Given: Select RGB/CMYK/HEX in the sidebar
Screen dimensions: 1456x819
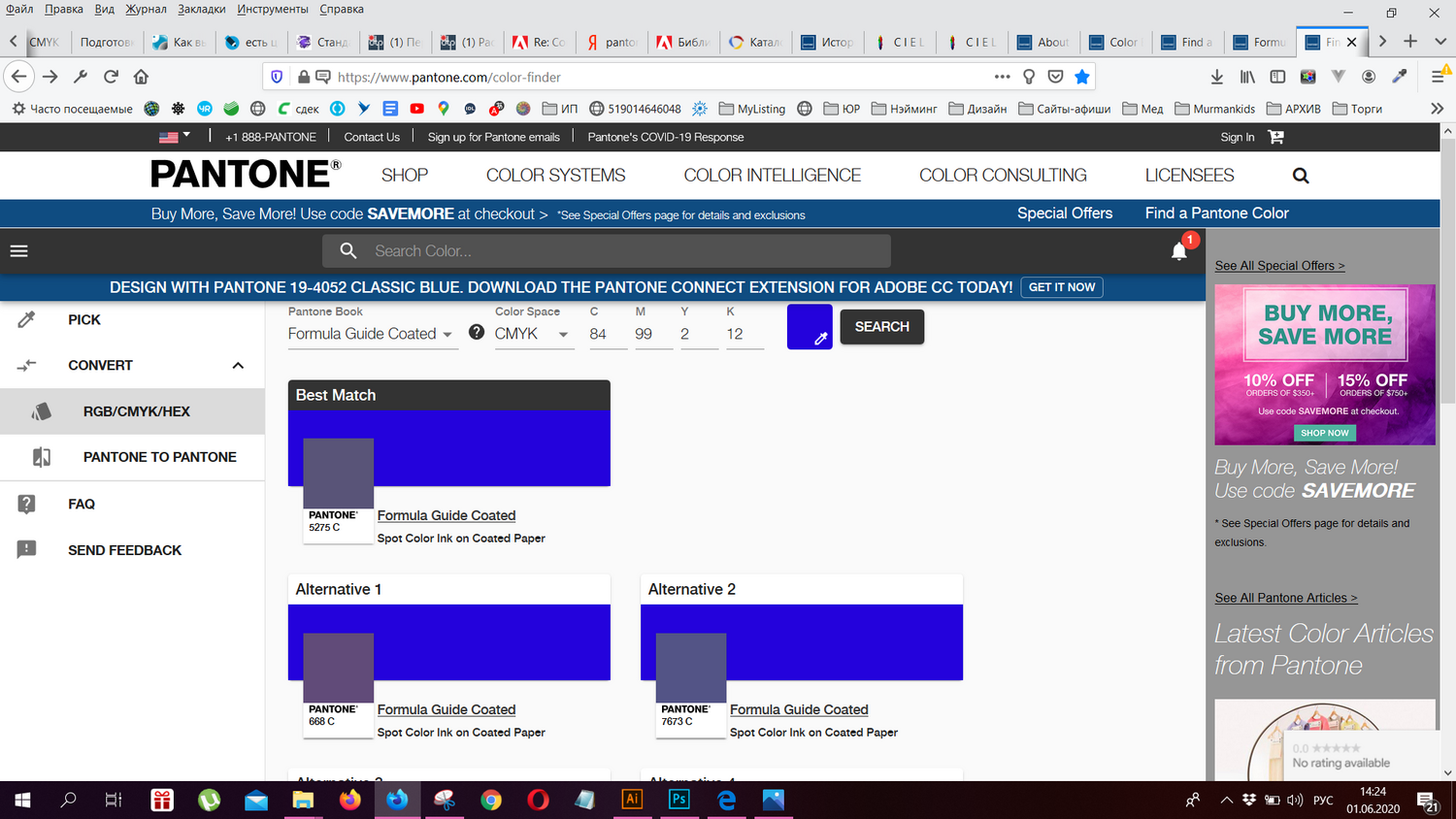Looking at the screenshot, I should coord(132,411).
